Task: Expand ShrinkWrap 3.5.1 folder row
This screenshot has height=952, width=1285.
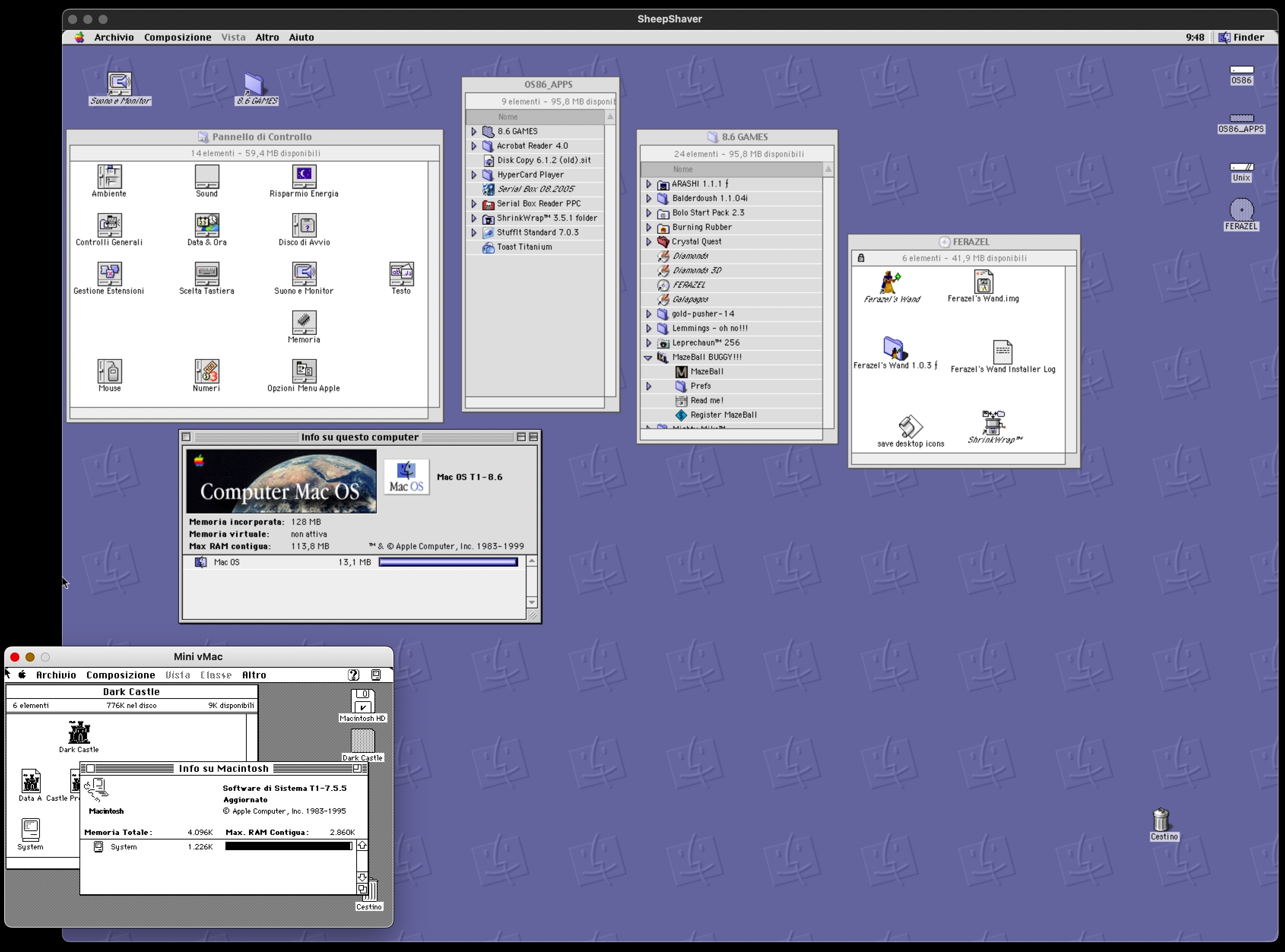Action: tap(474, 218)
